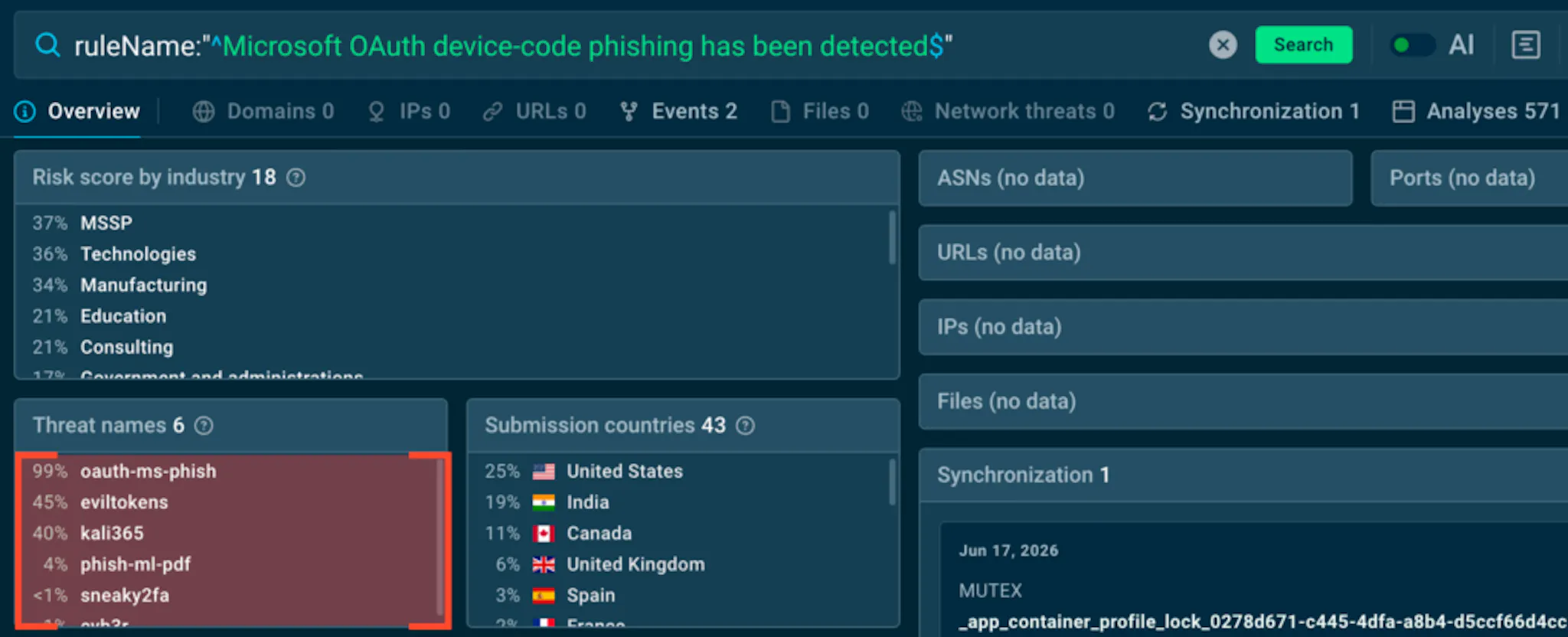Open the document panel icon beside AI

point(1525,45)
